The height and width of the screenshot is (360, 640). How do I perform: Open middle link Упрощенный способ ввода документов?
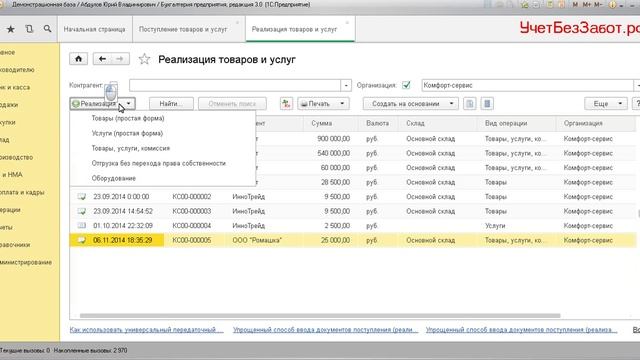click(325, 330)
